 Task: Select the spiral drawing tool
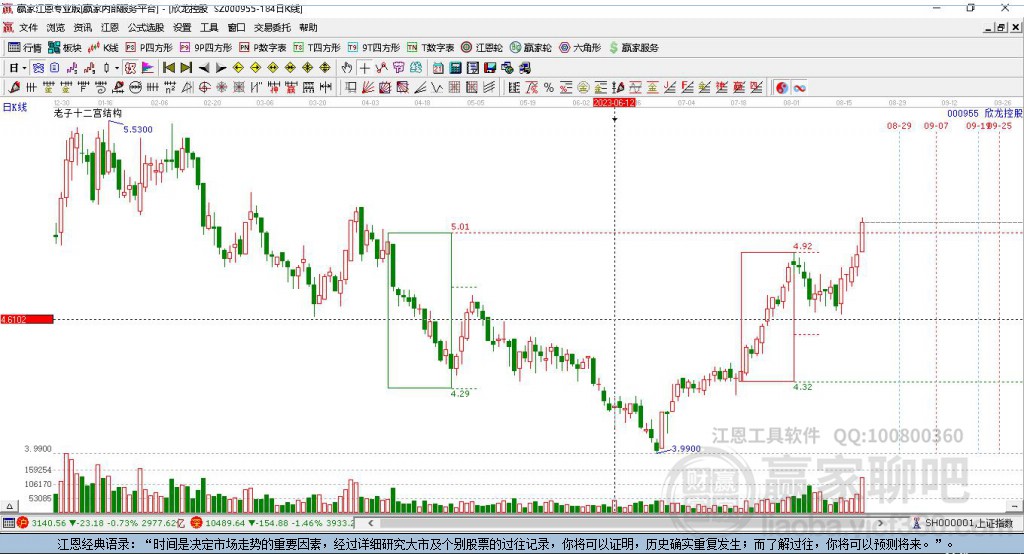(101, 87)
